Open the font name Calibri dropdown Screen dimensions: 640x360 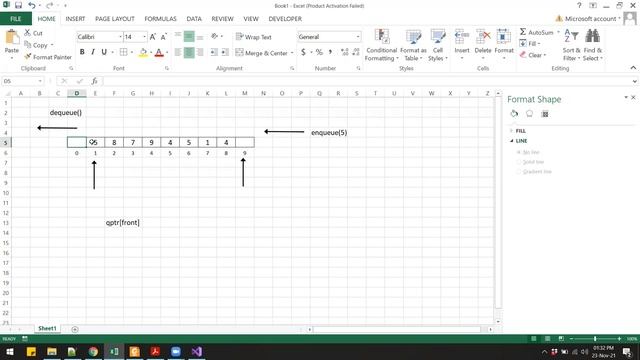click(120, 37)
